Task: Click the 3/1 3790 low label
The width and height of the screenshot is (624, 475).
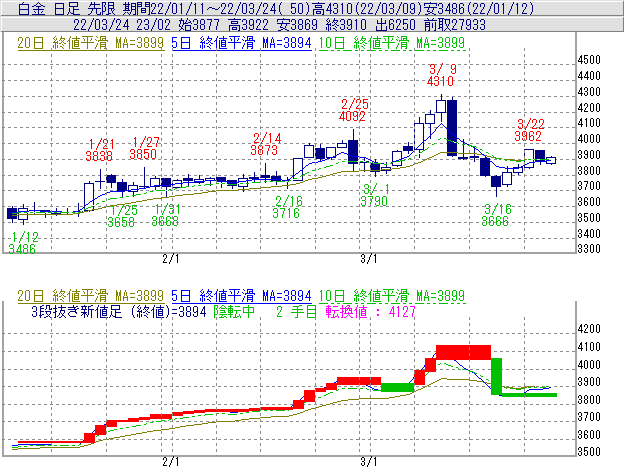Action: pos(374,195)
